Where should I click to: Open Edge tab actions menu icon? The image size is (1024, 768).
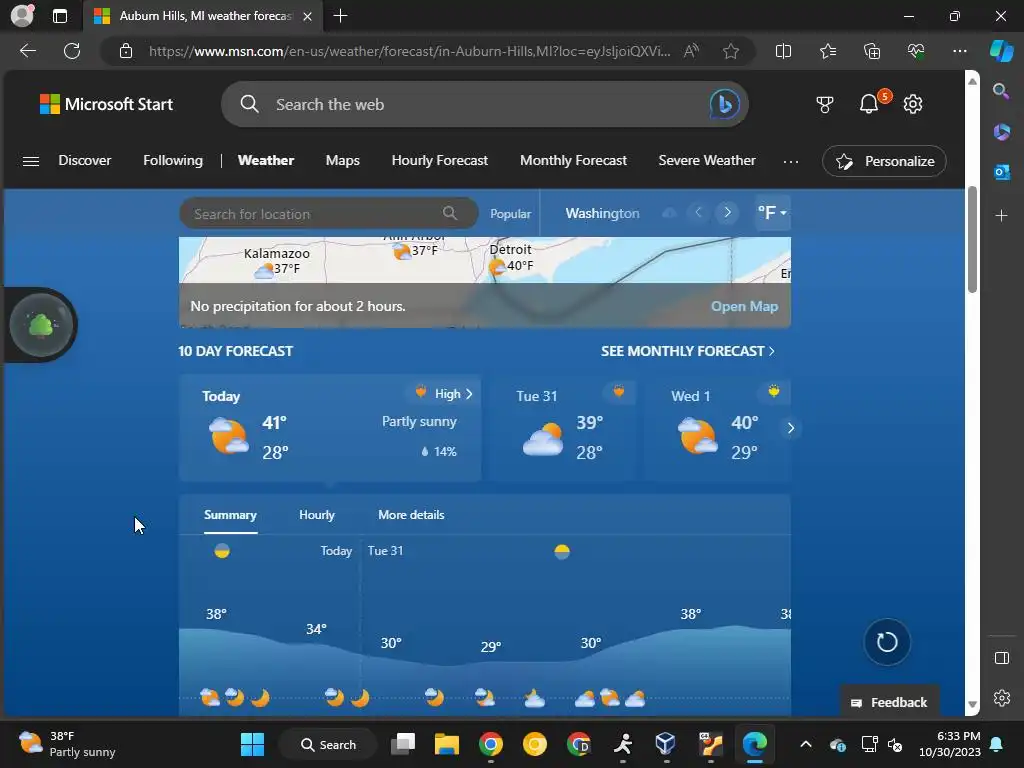point(59,16)
